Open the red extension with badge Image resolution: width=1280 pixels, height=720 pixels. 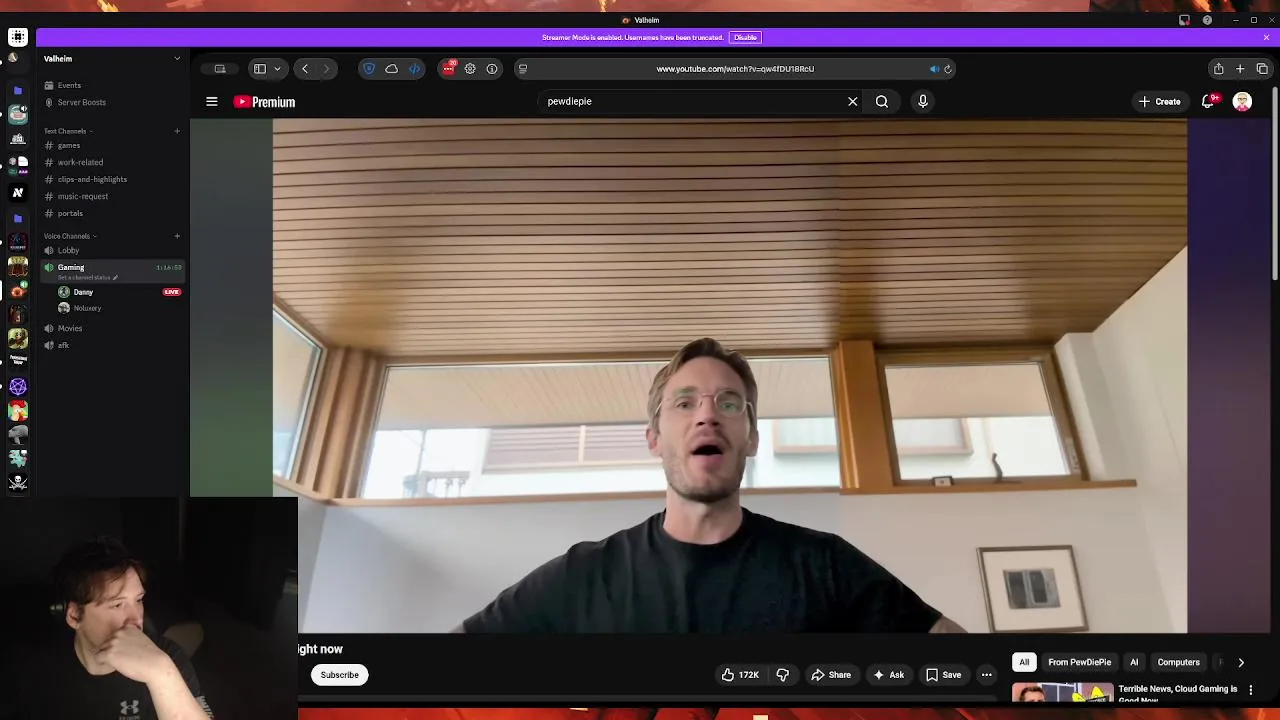tap(449, 68)
